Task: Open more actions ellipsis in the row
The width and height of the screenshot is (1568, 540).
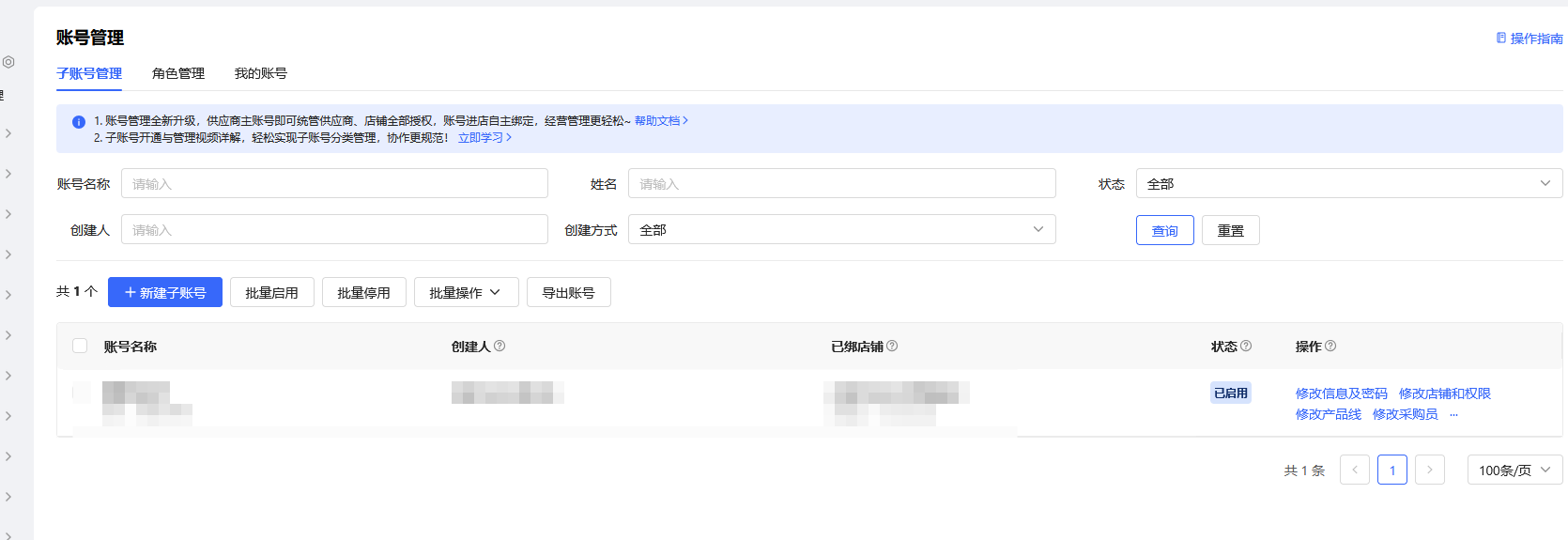Action: click(1453, 415)
